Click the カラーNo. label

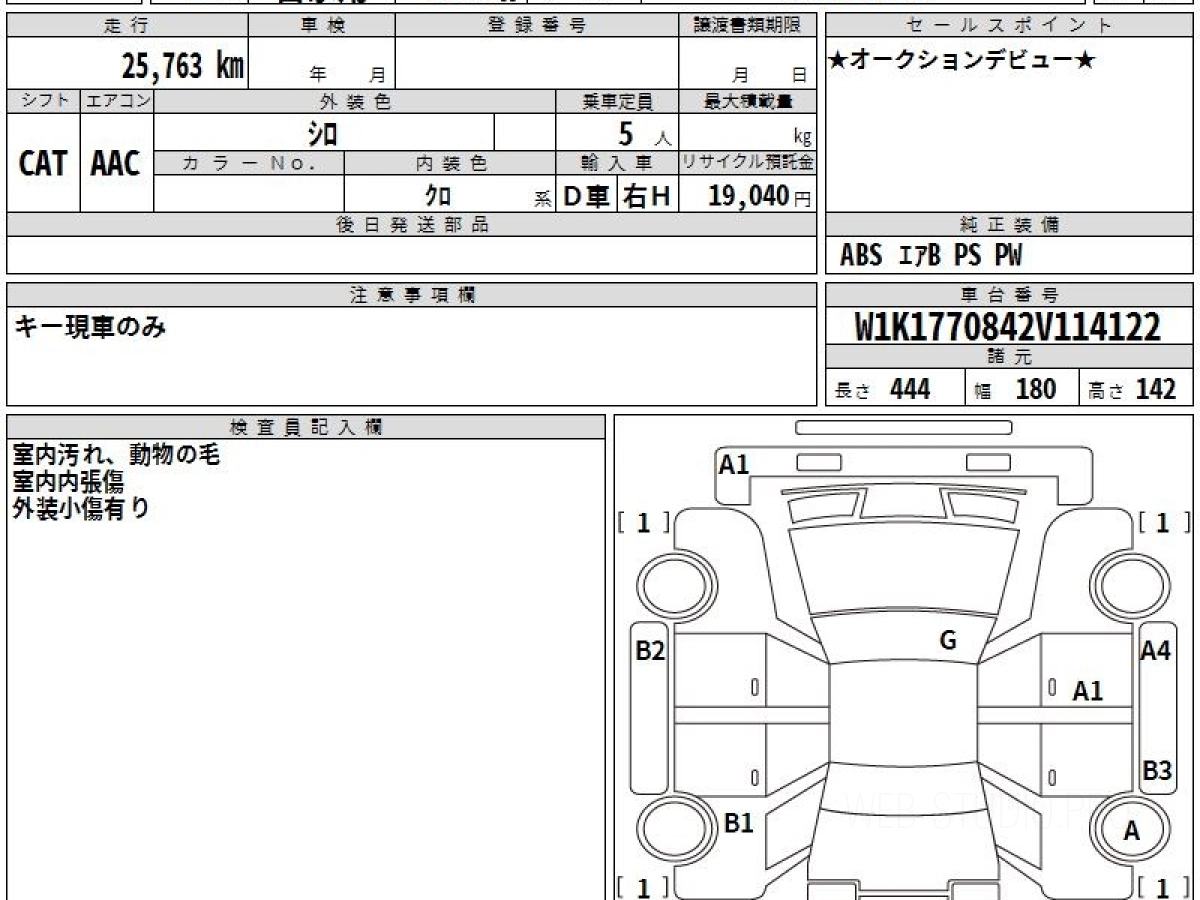click(249, 163)
